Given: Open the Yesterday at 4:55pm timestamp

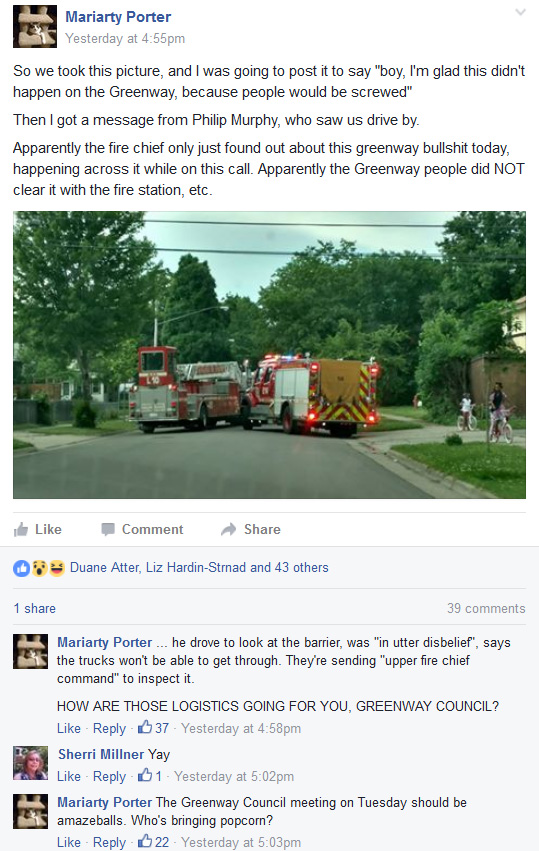Looking at the screenshot, I should [x=125, y=39].
